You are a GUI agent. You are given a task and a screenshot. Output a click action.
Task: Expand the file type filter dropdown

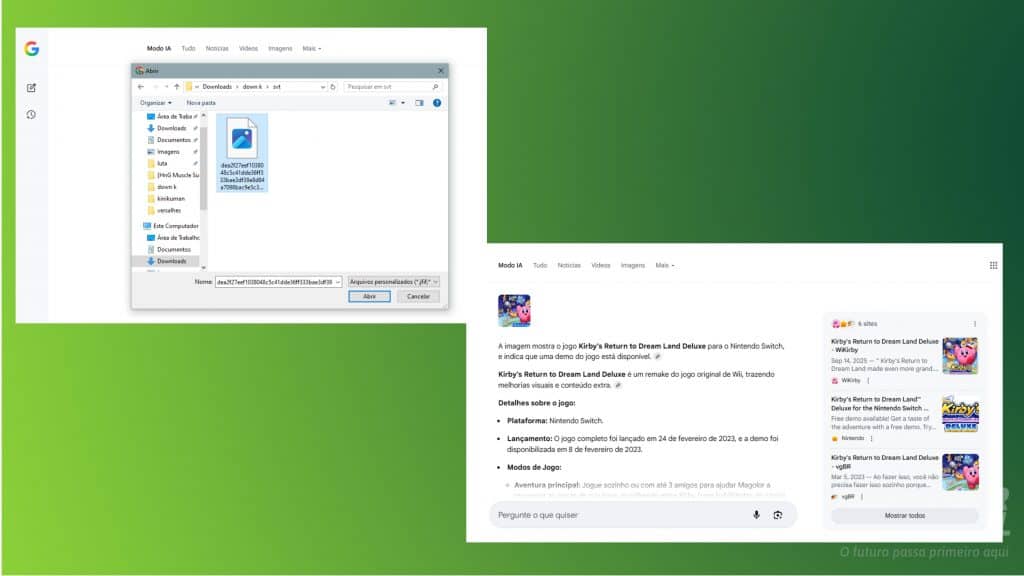(394, 282)
